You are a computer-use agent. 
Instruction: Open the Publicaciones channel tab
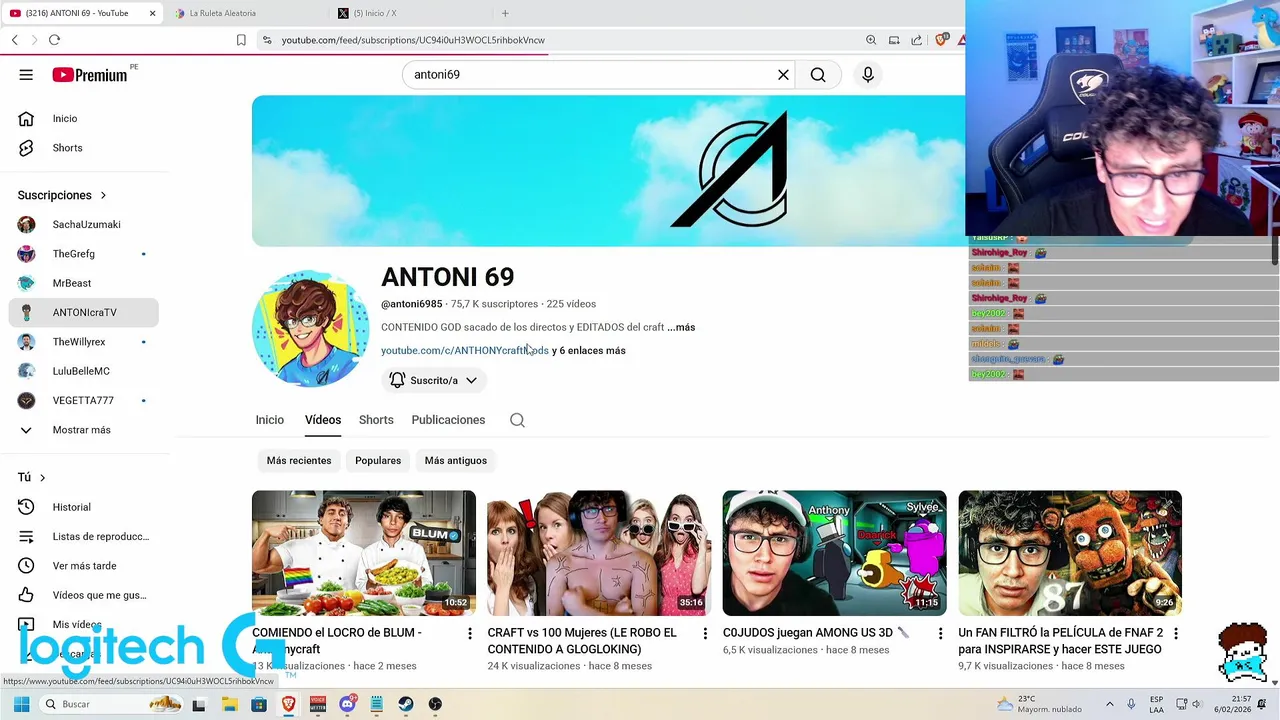[448, 420]
